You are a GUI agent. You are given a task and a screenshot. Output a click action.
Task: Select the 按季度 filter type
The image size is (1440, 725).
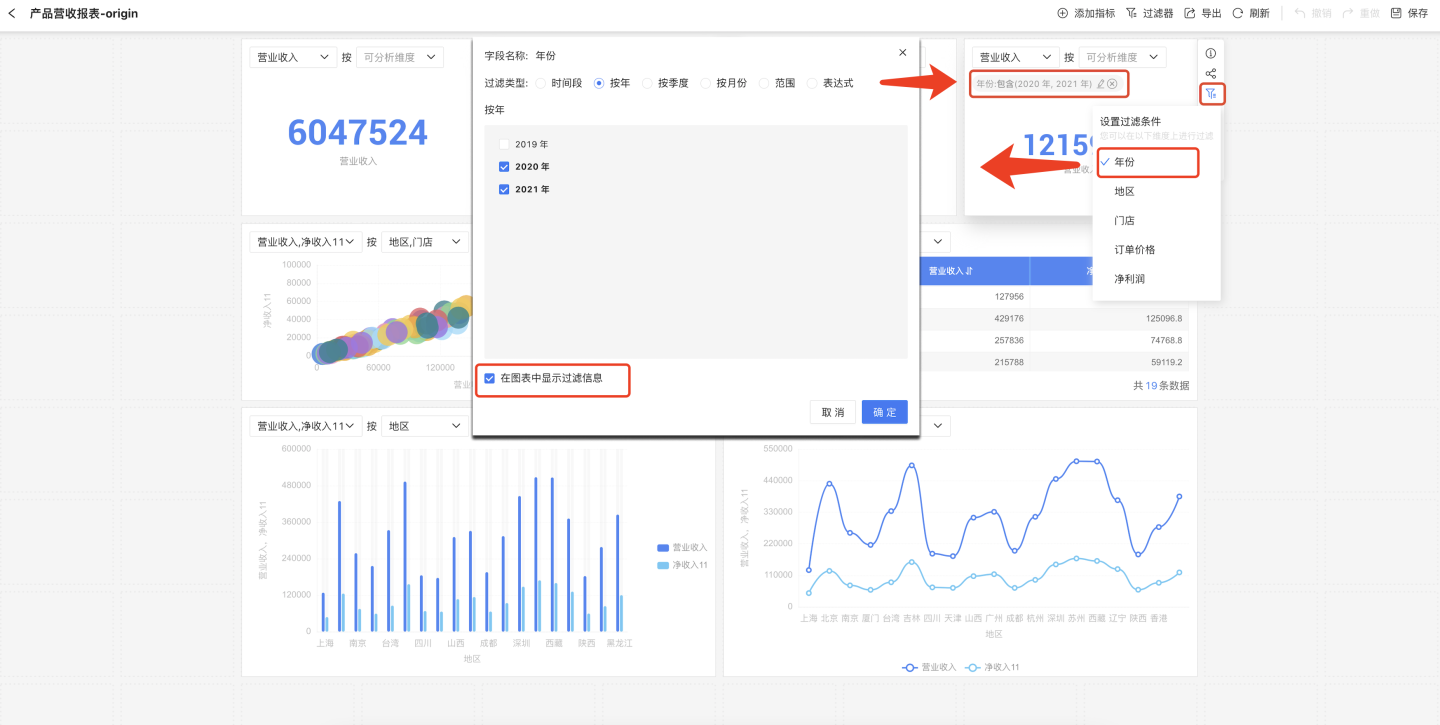pyautogui.click(x=648, y=84)
